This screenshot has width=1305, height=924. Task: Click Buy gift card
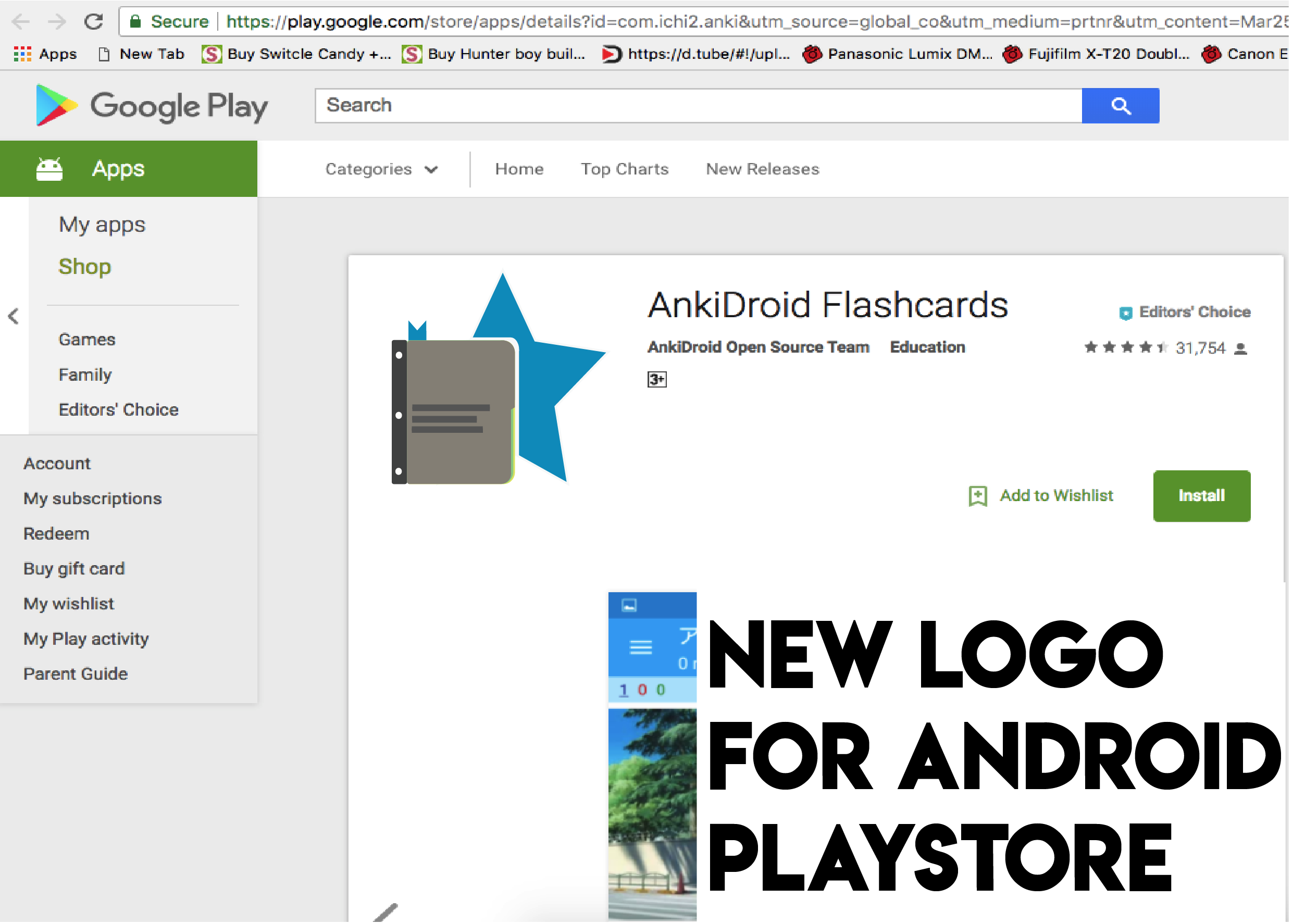point(74,569)
